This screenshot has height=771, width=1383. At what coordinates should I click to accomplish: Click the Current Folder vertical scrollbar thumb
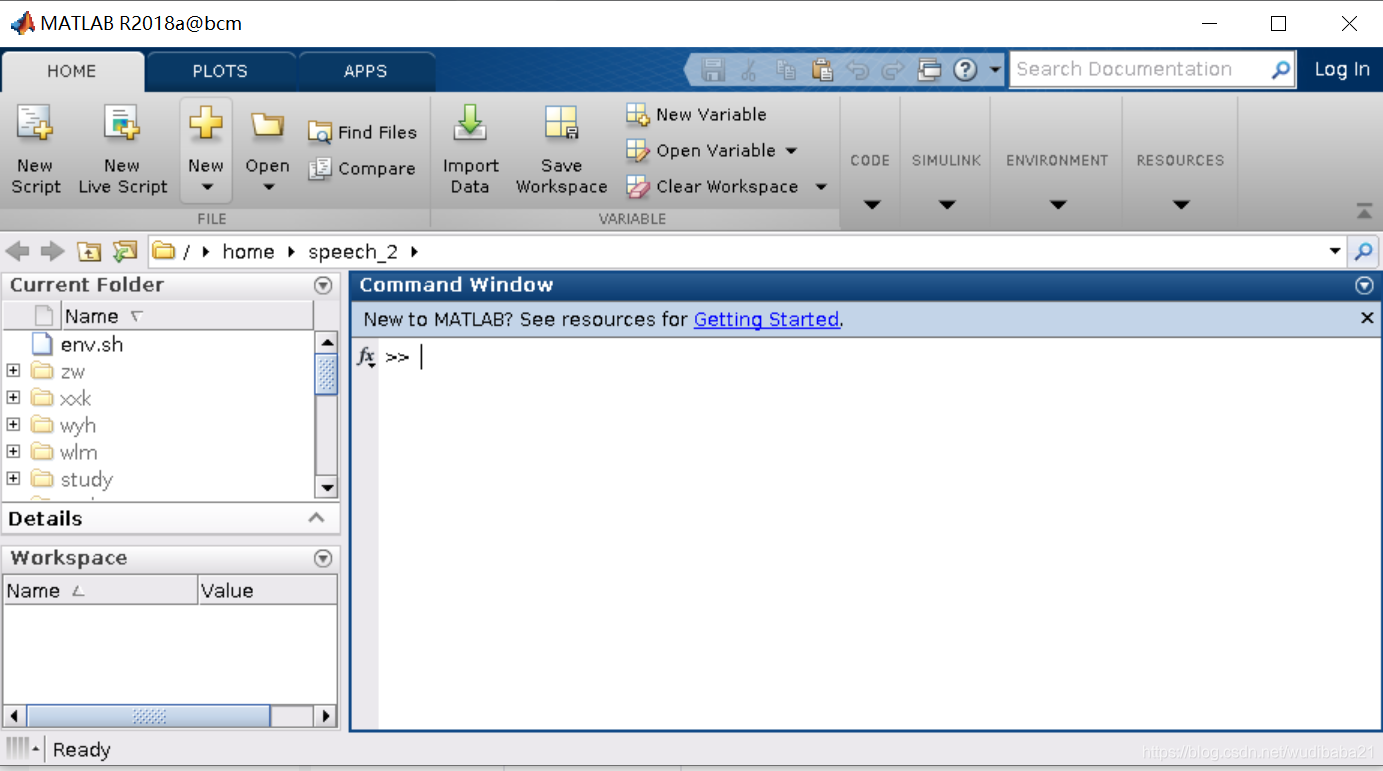(x=326, y=375)
